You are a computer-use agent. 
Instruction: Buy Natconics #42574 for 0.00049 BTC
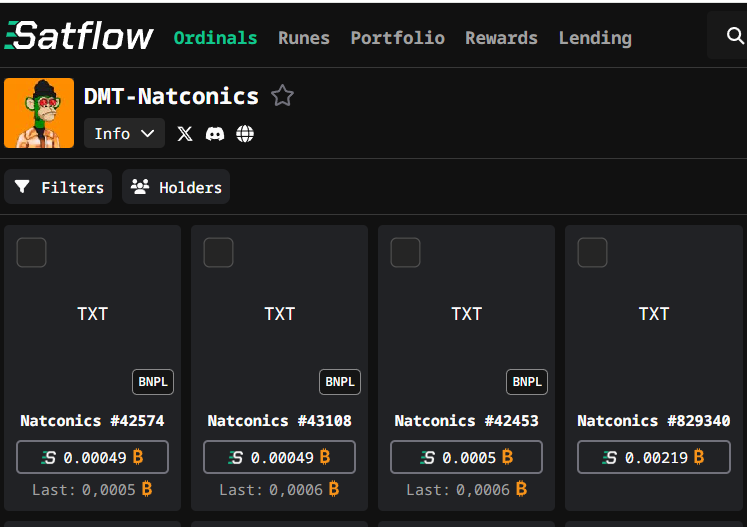(x=92, y=457)
